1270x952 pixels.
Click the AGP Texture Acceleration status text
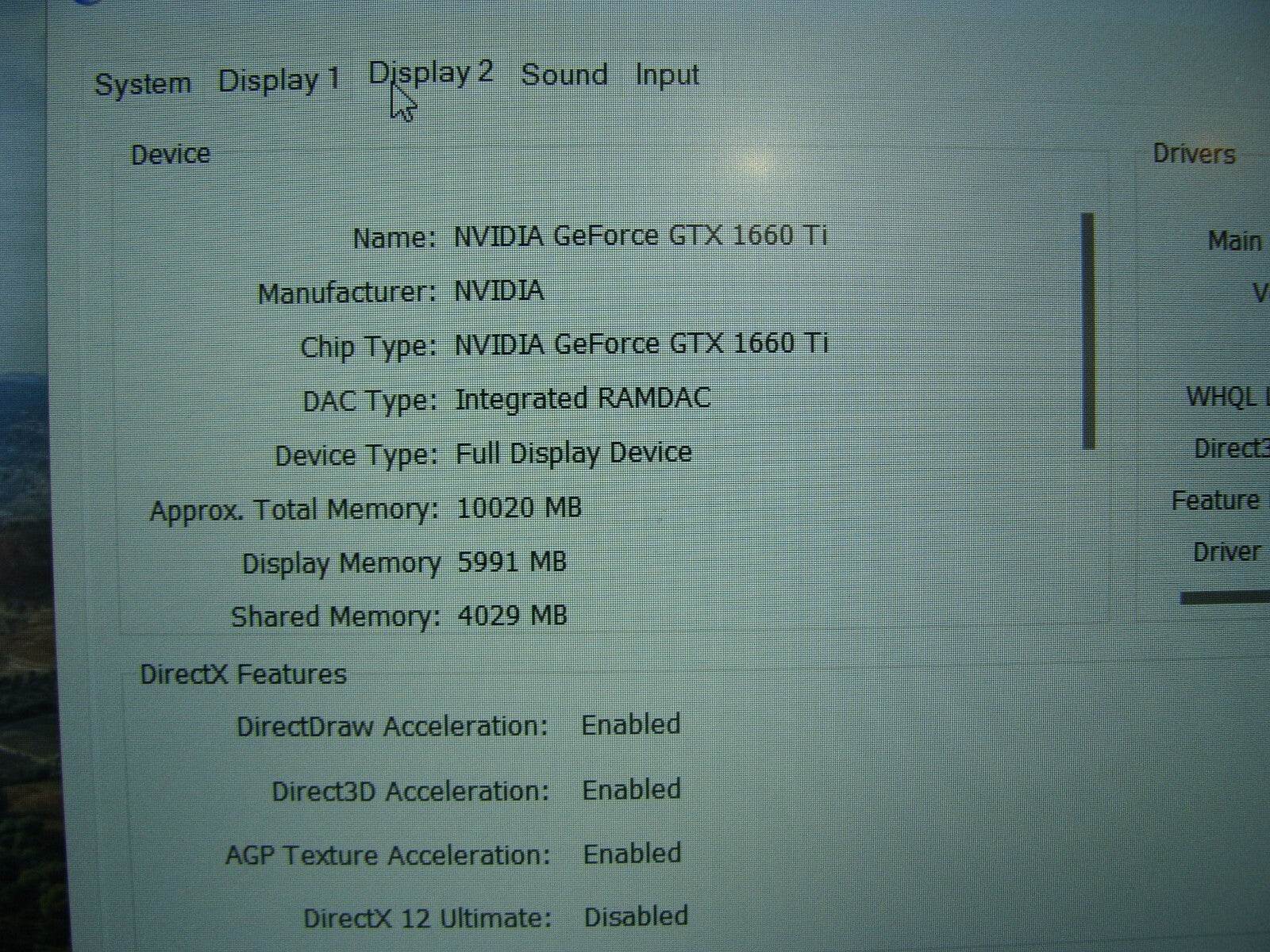coord(633,853)
